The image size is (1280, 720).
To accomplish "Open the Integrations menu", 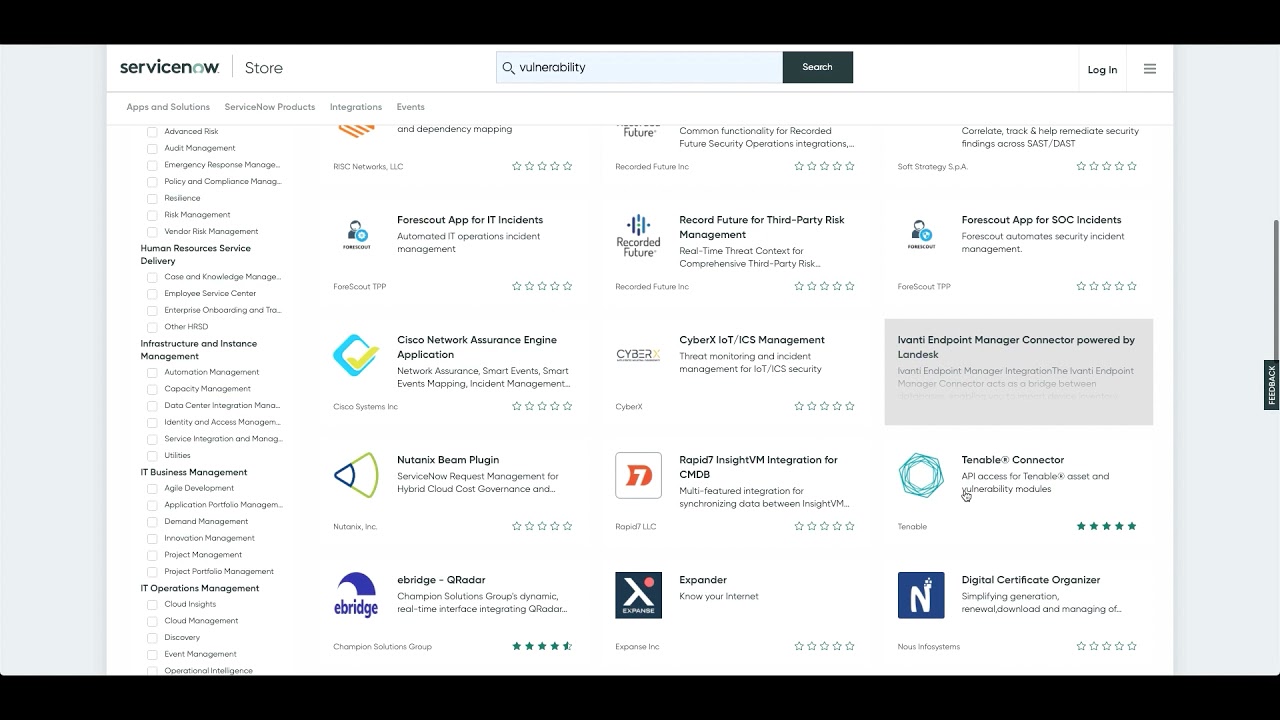I will point(356,107).
